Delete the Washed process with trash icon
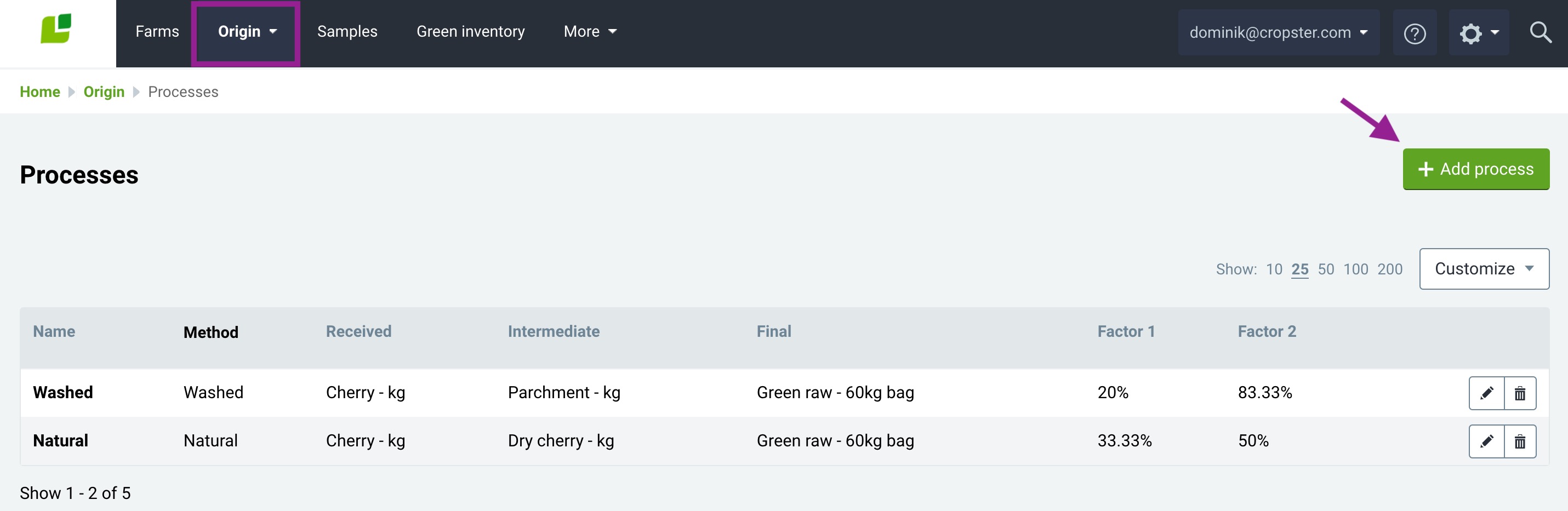 (1520, 393)
